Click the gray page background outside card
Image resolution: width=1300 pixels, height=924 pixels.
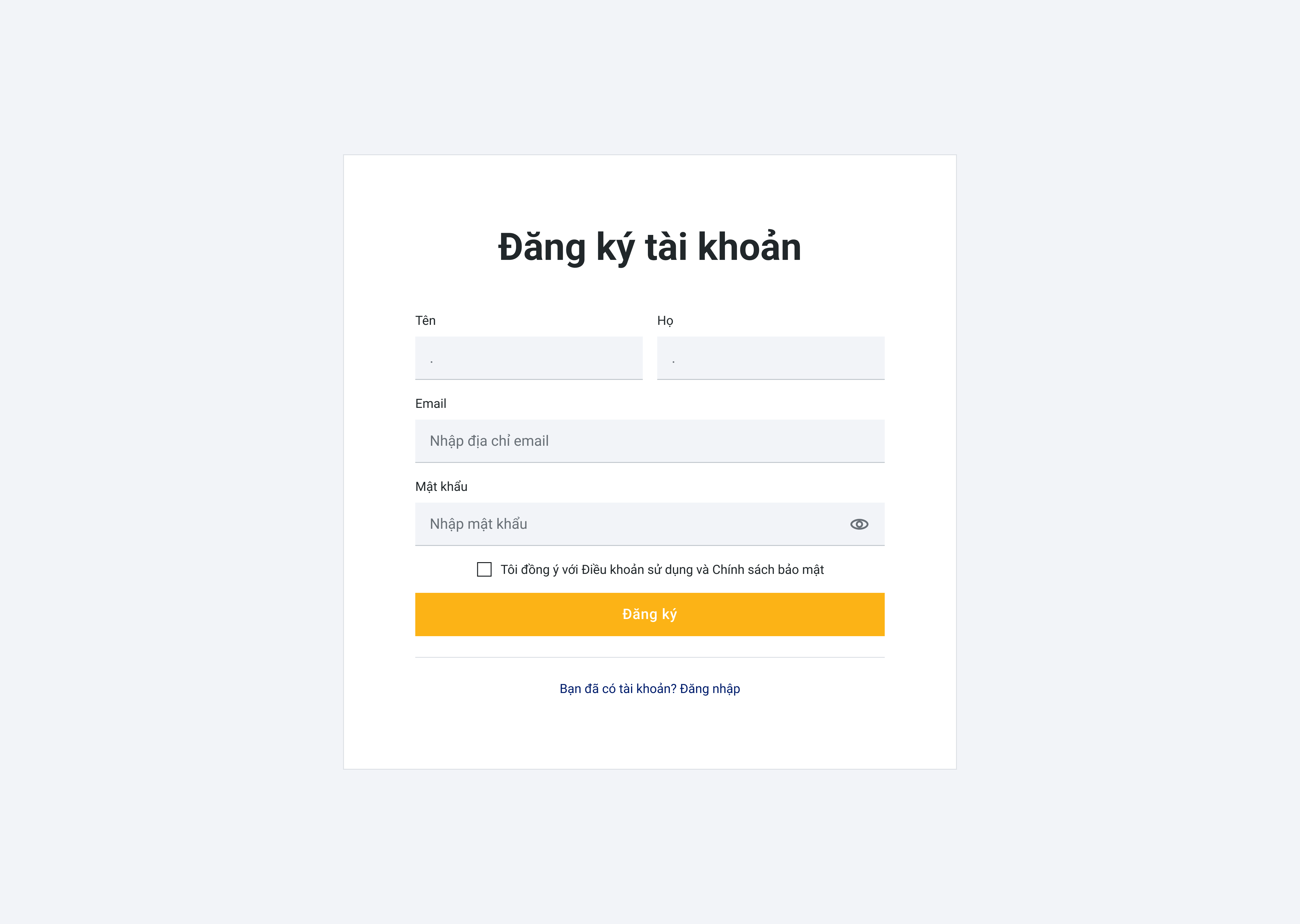click(171, 455)
